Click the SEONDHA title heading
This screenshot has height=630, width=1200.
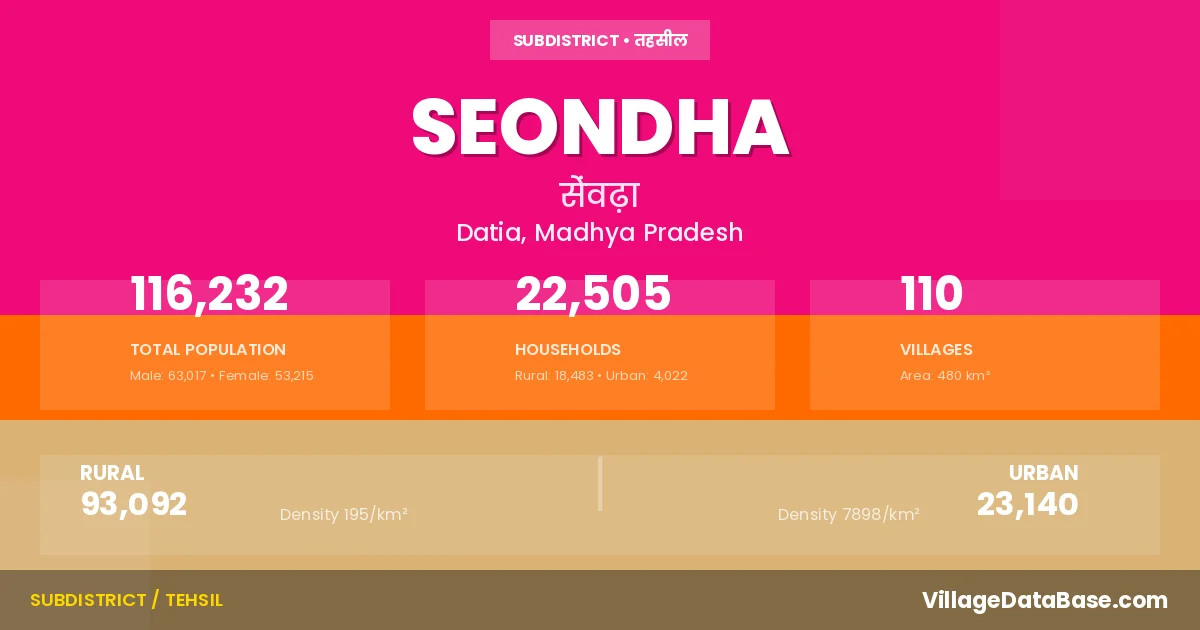click(x=600, y=127)
